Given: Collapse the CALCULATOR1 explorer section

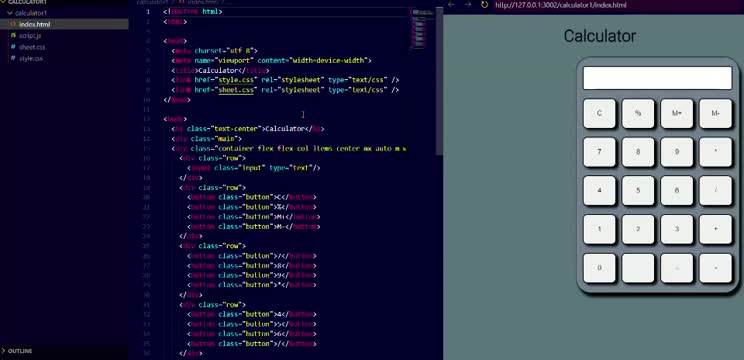Looking at the screenshot, I should click(x=28, y=2).
